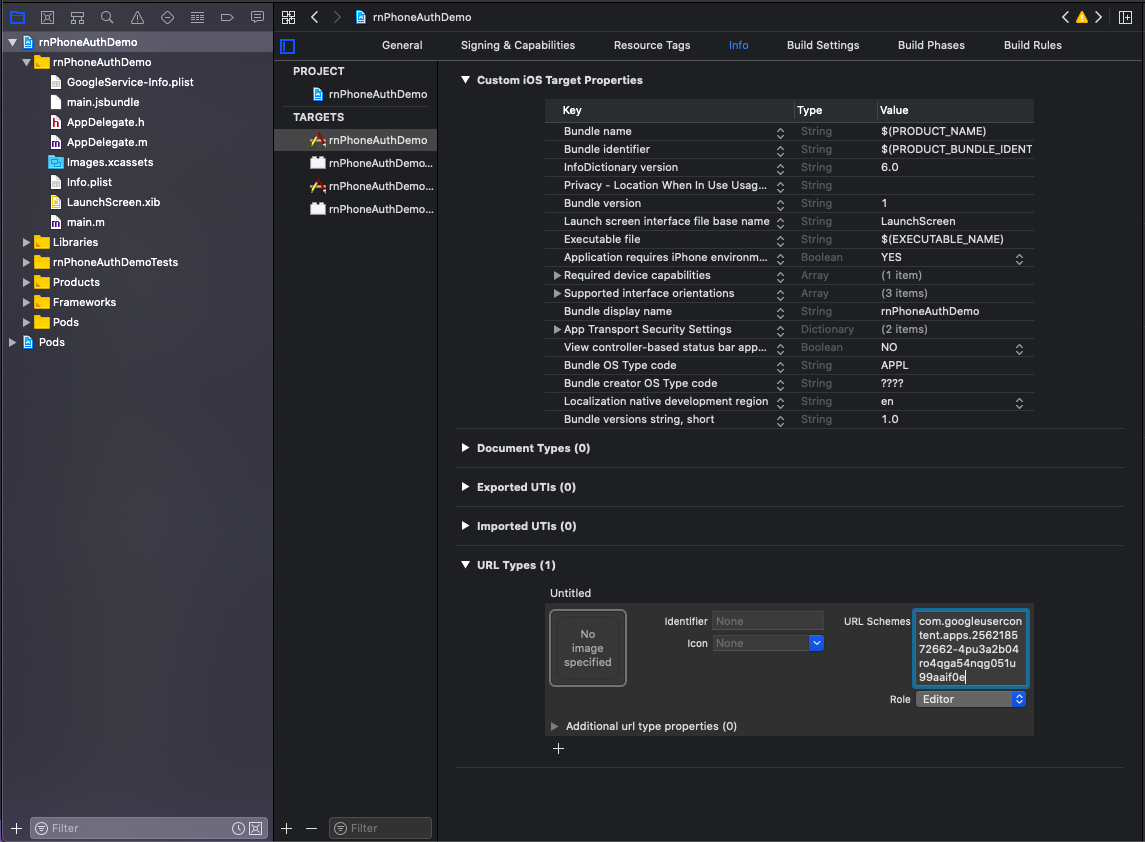Click the yellow warning badge in the toolbar
The height and width of the screenshot is (842, 1145).
[1081, 17]
